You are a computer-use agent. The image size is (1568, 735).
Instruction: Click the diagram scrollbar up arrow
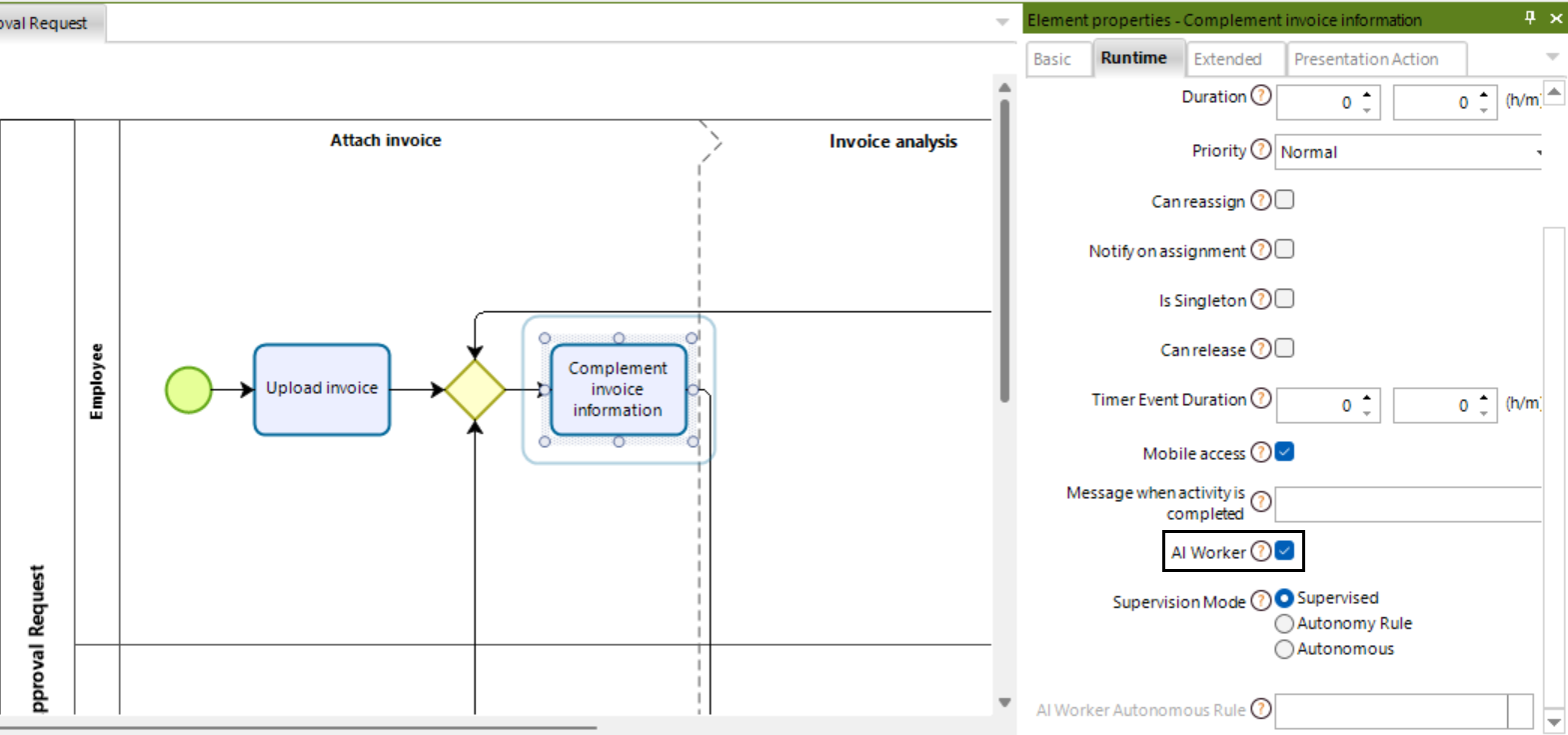point(1004,88)
